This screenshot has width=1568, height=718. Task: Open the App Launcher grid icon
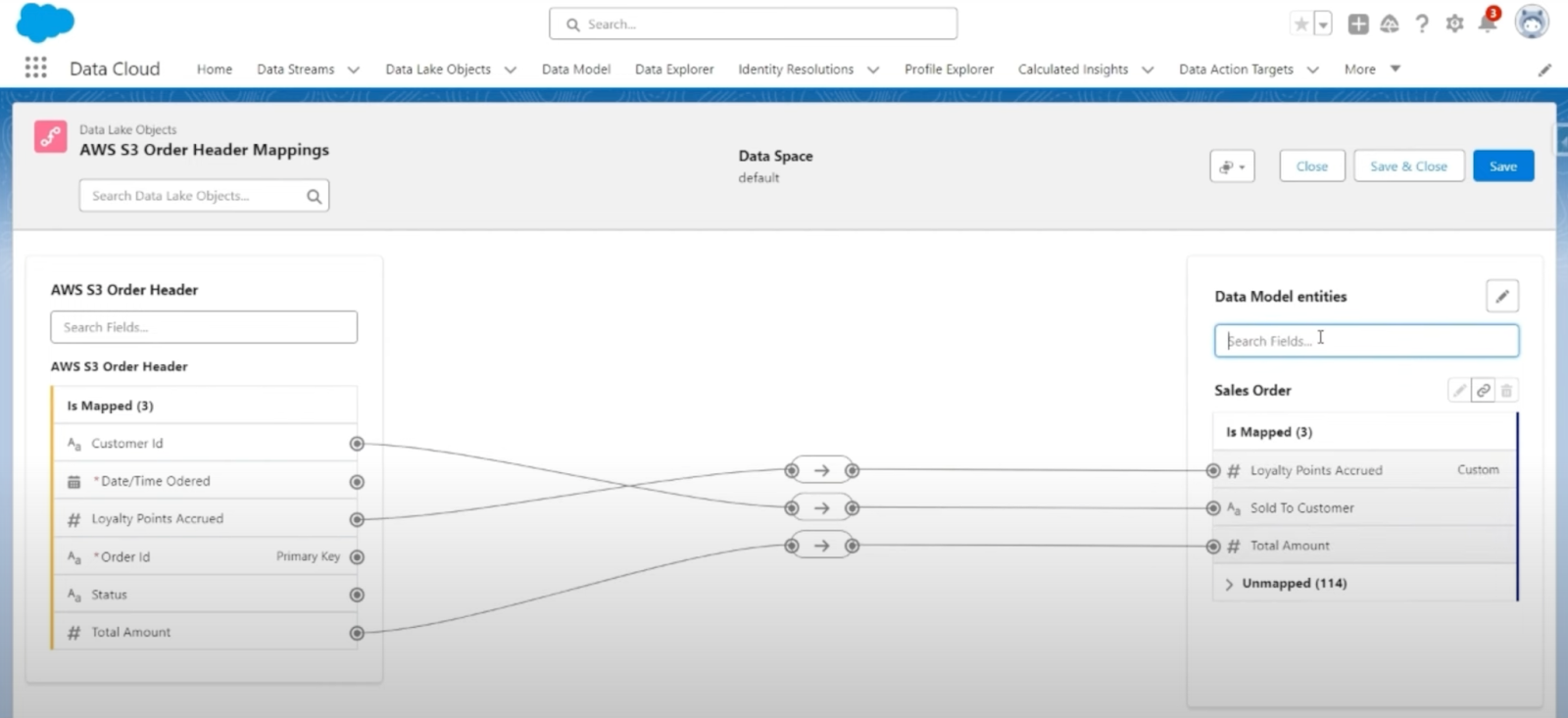36,68
